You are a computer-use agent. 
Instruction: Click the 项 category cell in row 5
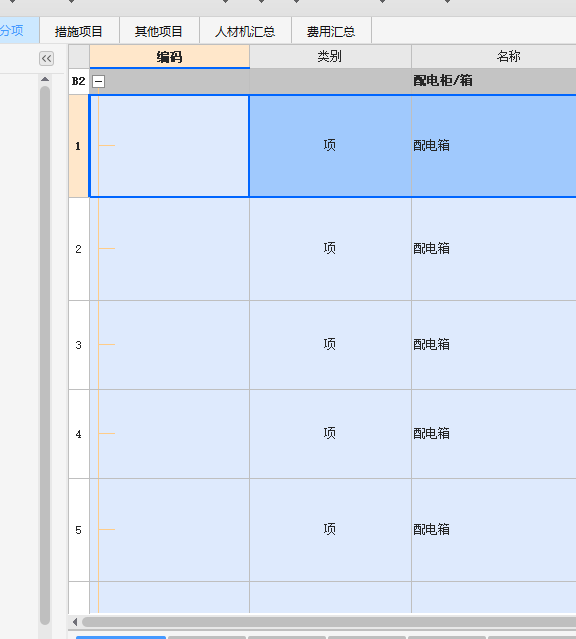point(330,530)
